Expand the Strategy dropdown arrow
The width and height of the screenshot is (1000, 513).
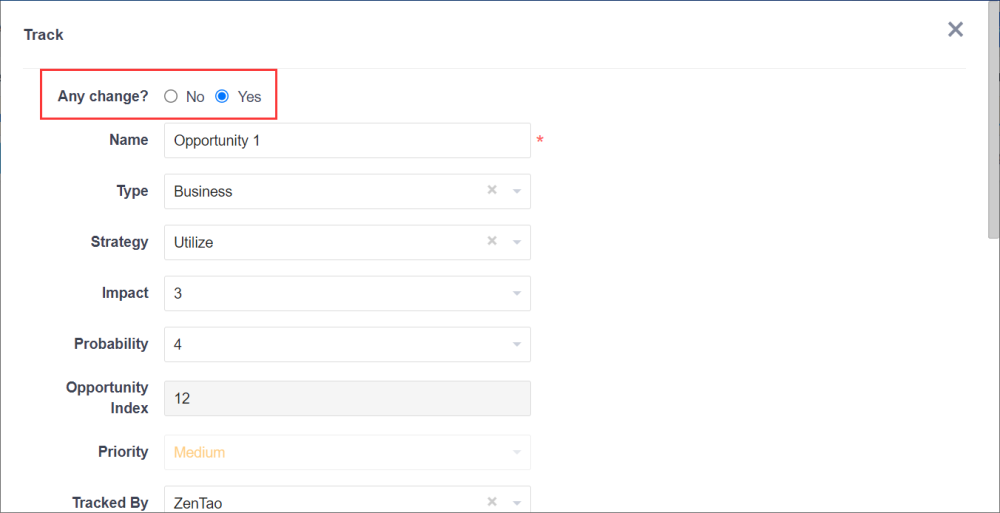click(517, 242)
